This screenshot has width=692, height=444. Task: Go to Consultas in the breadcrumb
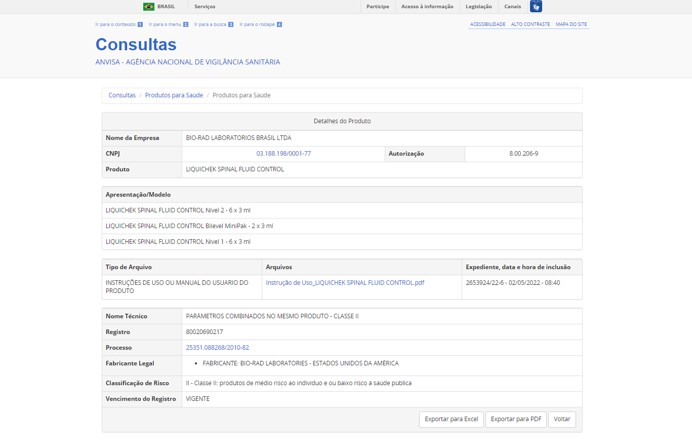[122, 95]
